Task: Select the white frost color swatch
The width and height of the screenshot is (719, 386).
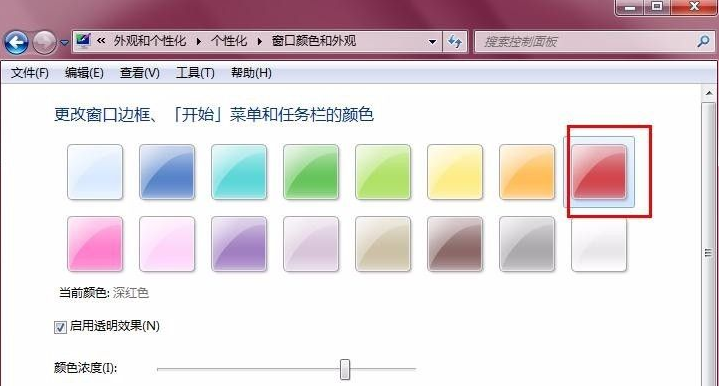Action: click(599, 244)
